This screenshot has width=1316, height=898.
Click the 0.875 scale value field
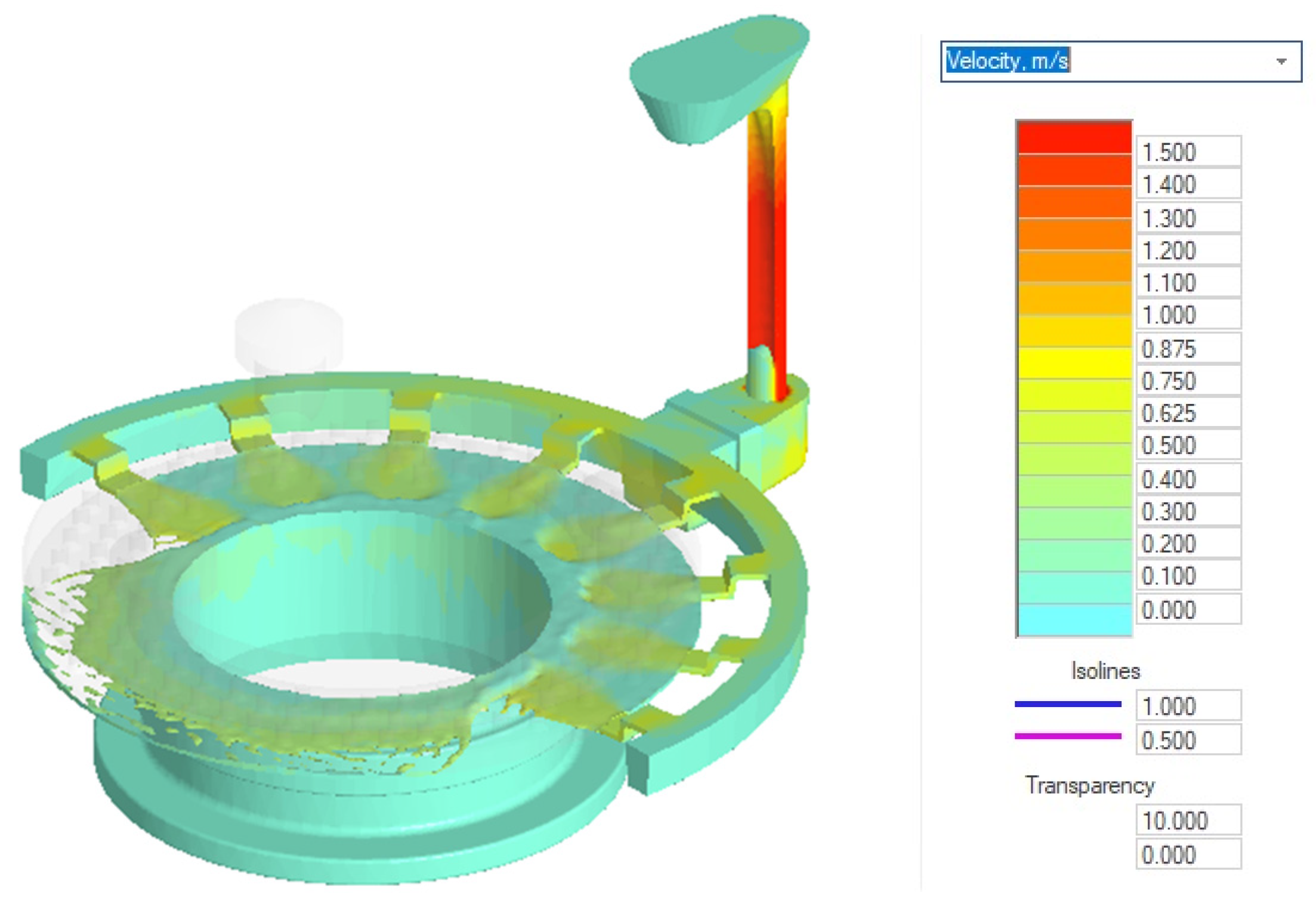point(1188,348)
